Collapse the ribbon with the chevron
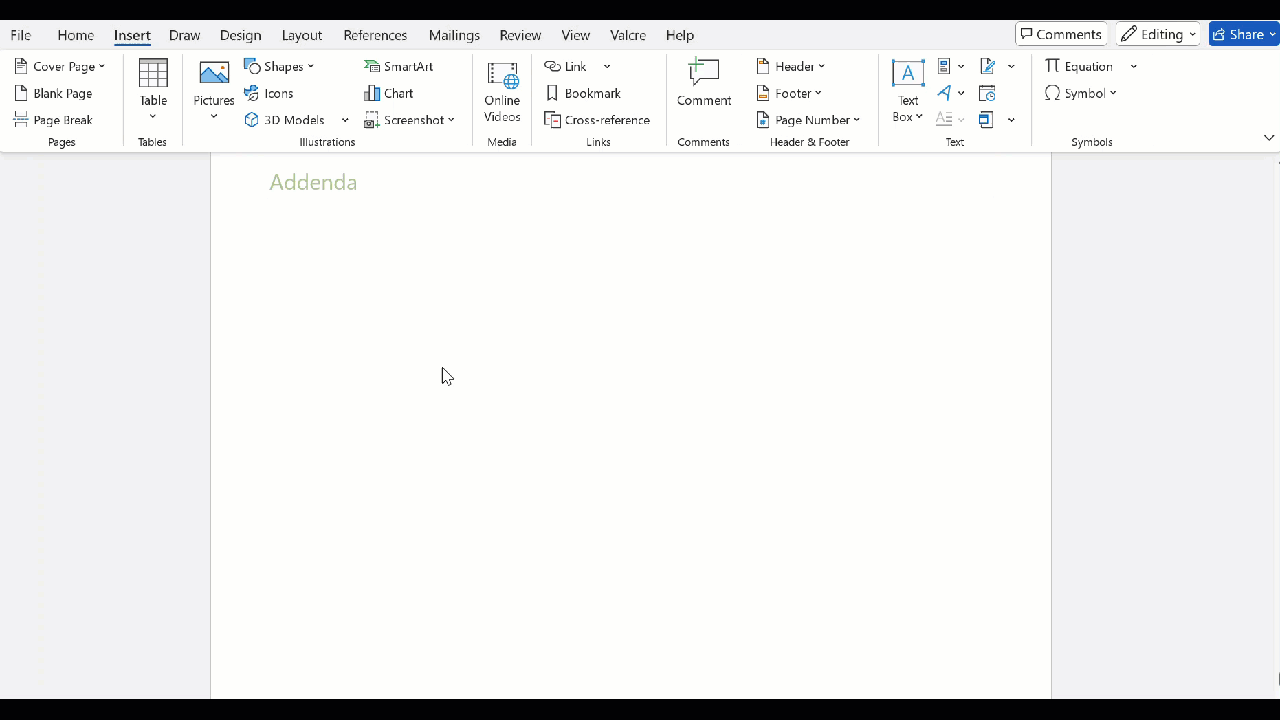This screenshot has height=720, width=1280. [1269, 138]
